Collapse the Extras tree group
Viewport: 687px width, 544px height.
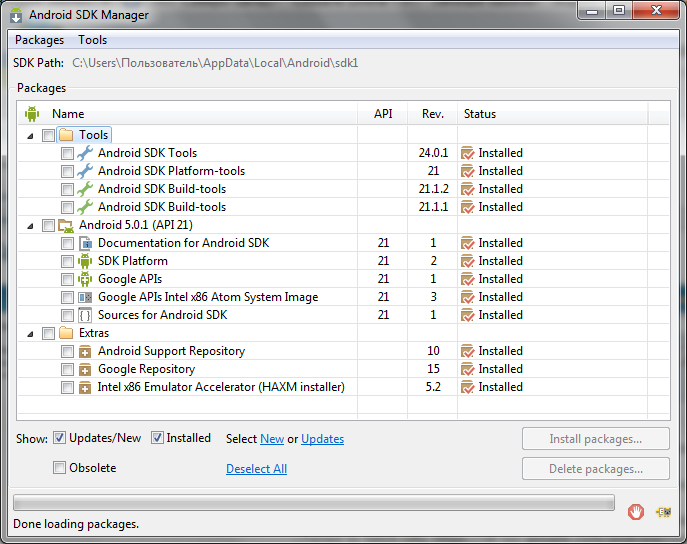(x=30, y=334)
